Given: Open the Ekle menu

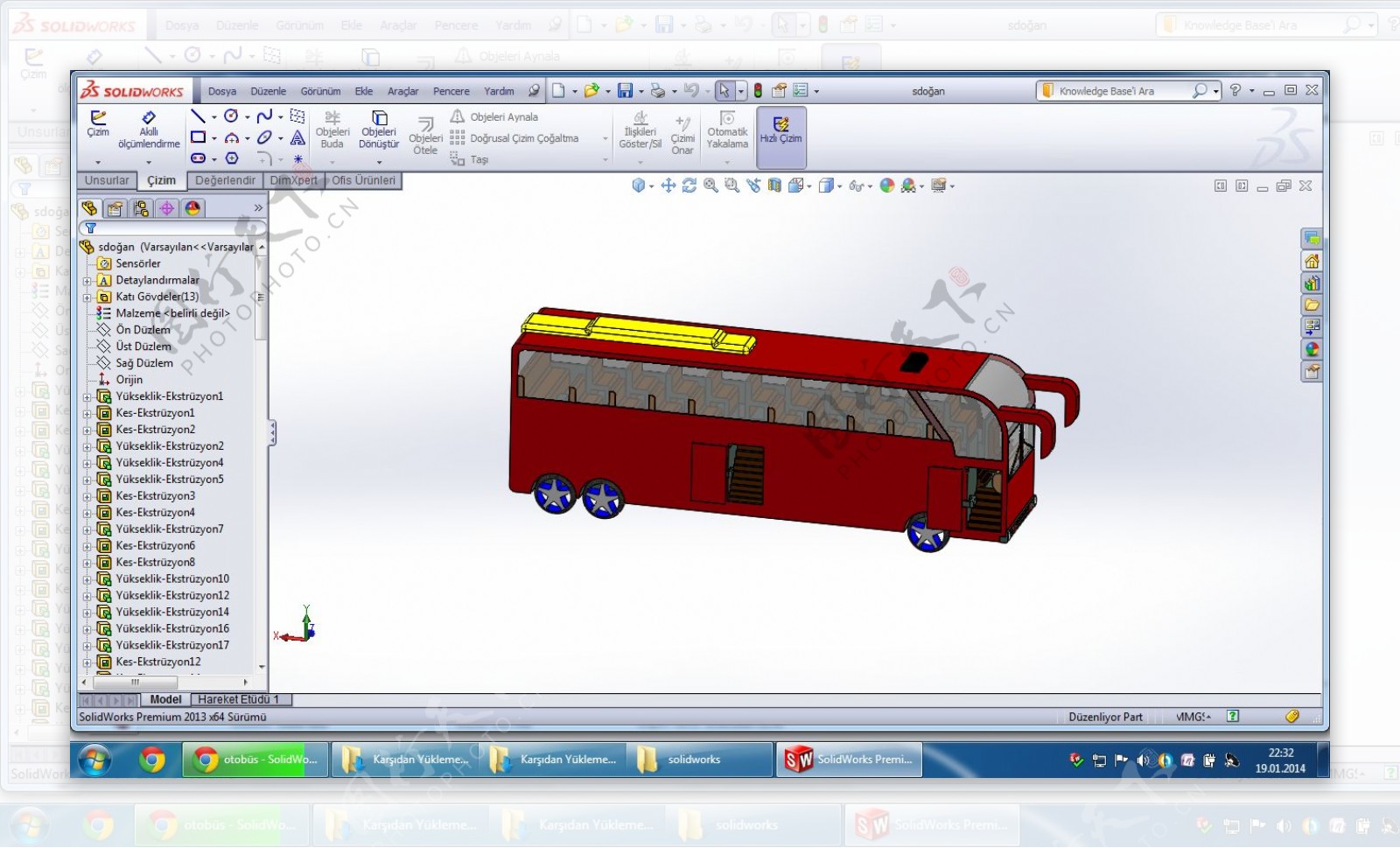Looking at the screenshot, I should click(364, 91).
